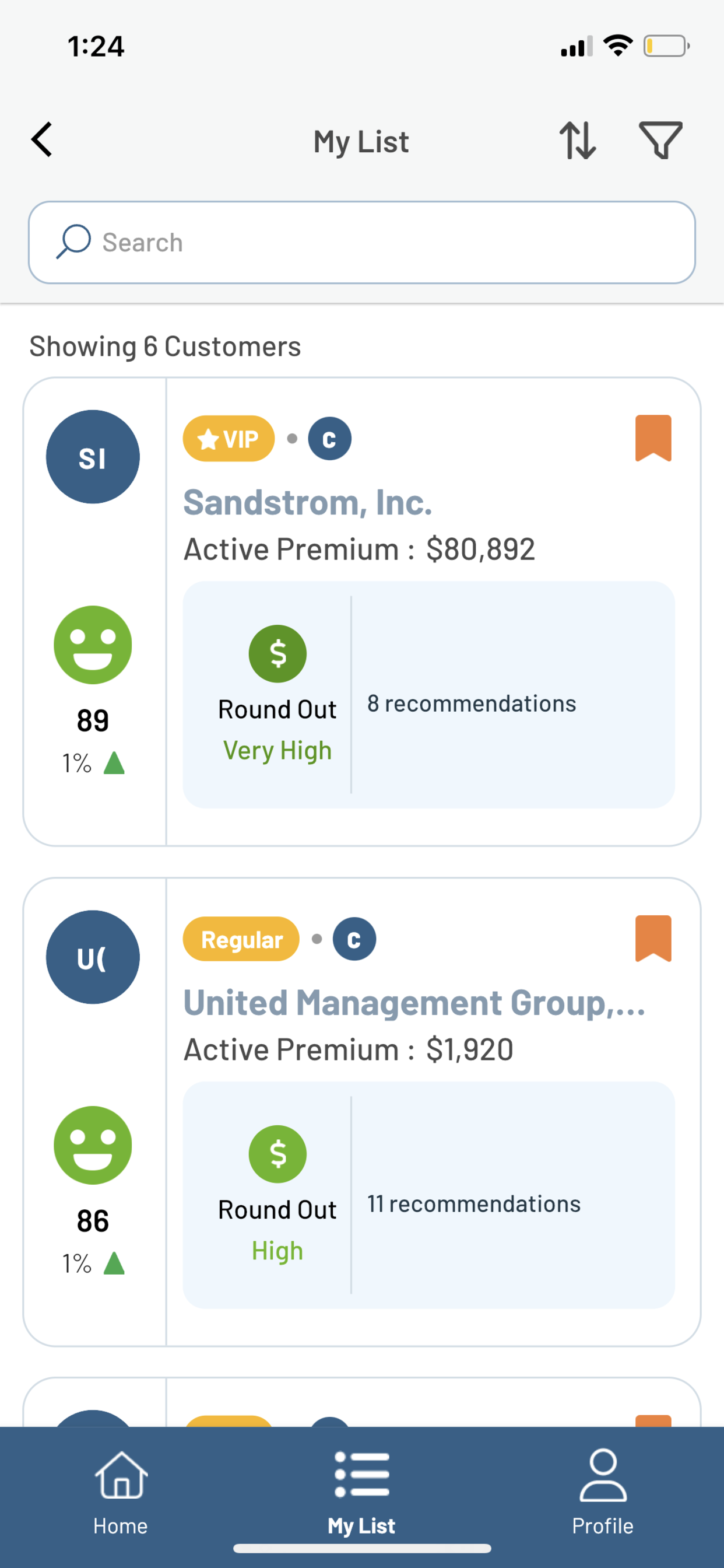724x1568 pixels.
Task: Click the Search input field
Action: 362,242
